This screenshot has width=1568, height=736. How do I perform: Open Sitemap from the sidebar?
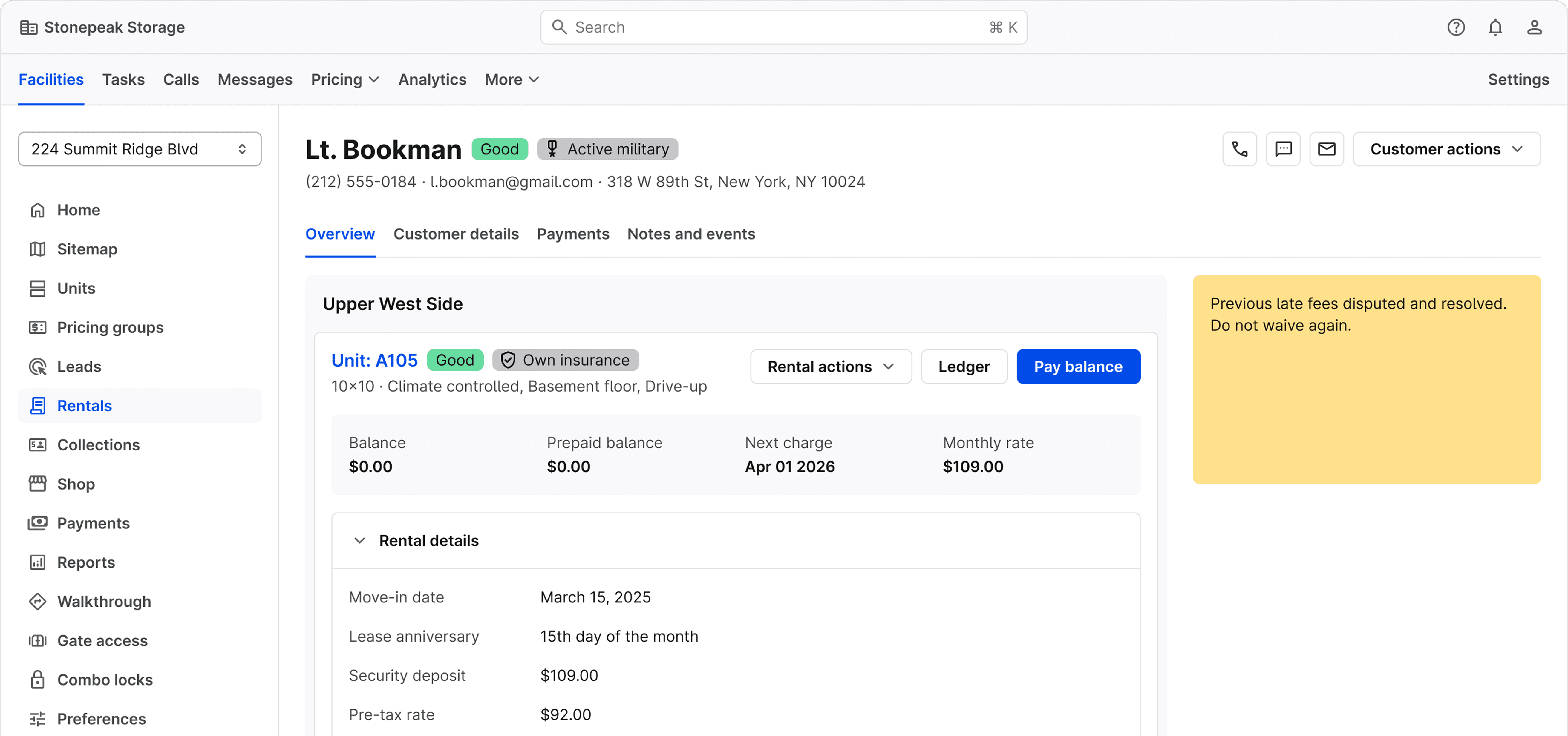87,249
